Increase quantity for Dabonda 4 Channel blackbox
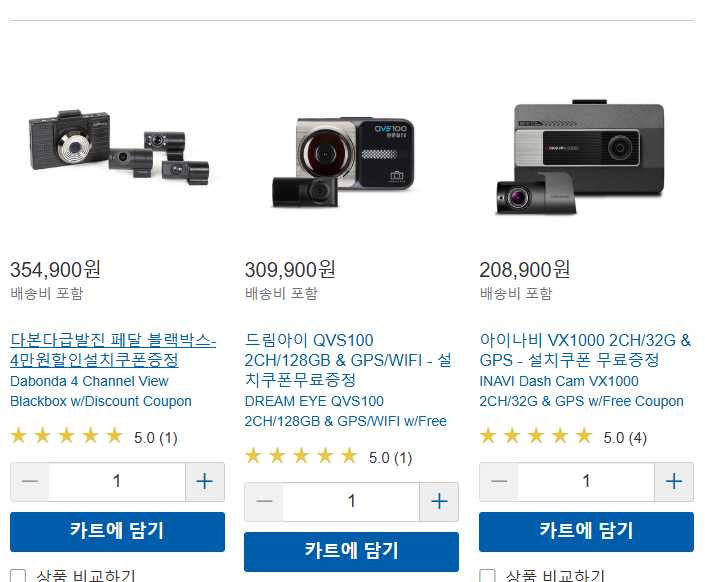 (x=205, y=482)
